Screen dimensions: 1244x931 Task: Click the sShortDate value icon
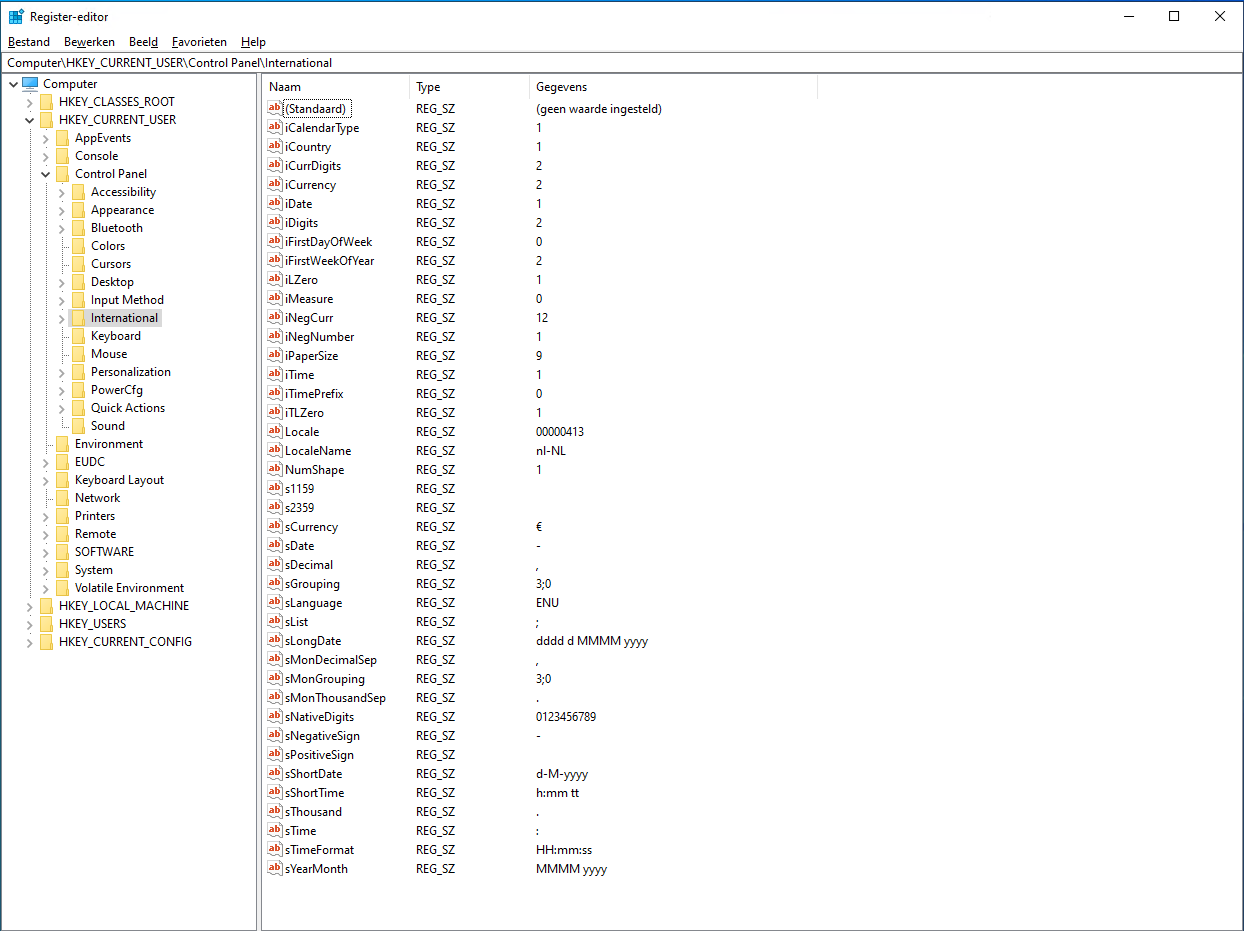coord(275,773)
